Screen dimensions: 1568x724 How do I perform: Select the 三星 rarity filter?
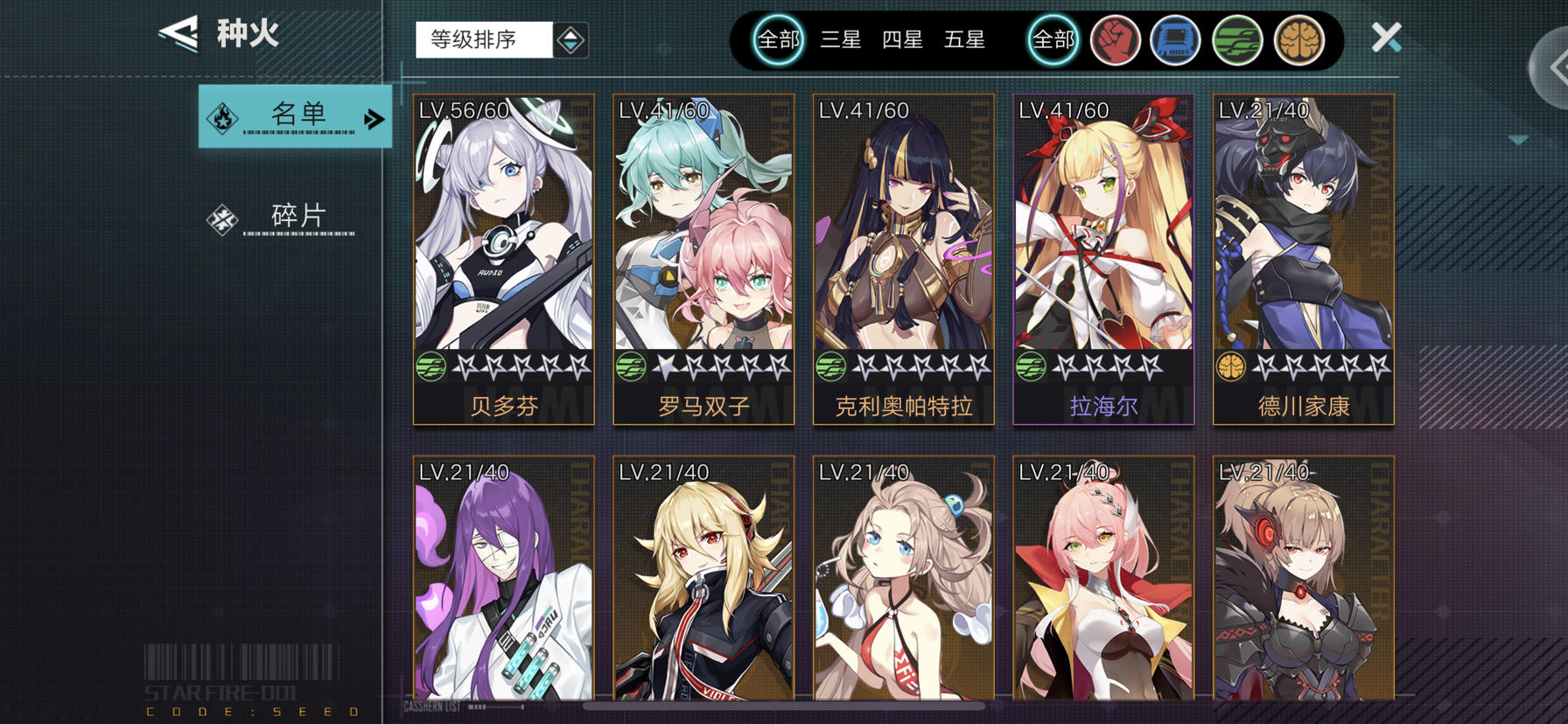point(841,40)
